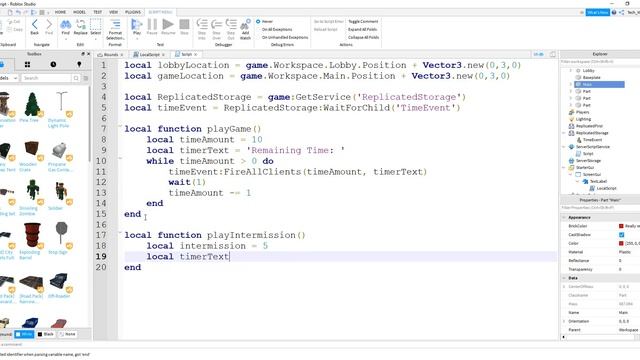This screenshot has height=360, width=640.
Task: Click the Step Out debugger icon
Action: pos(231,24)
